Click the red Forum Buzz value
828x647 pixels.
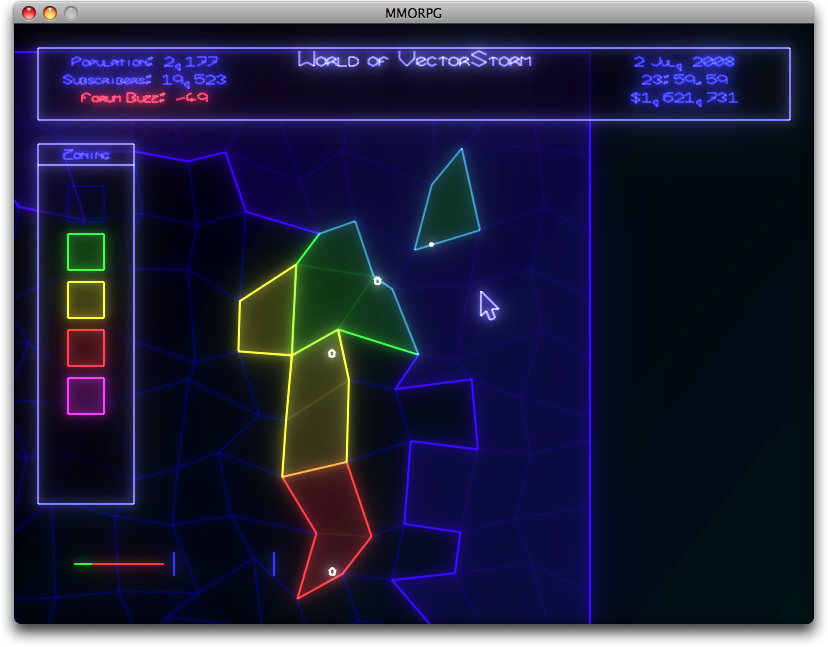coord(192,98)
